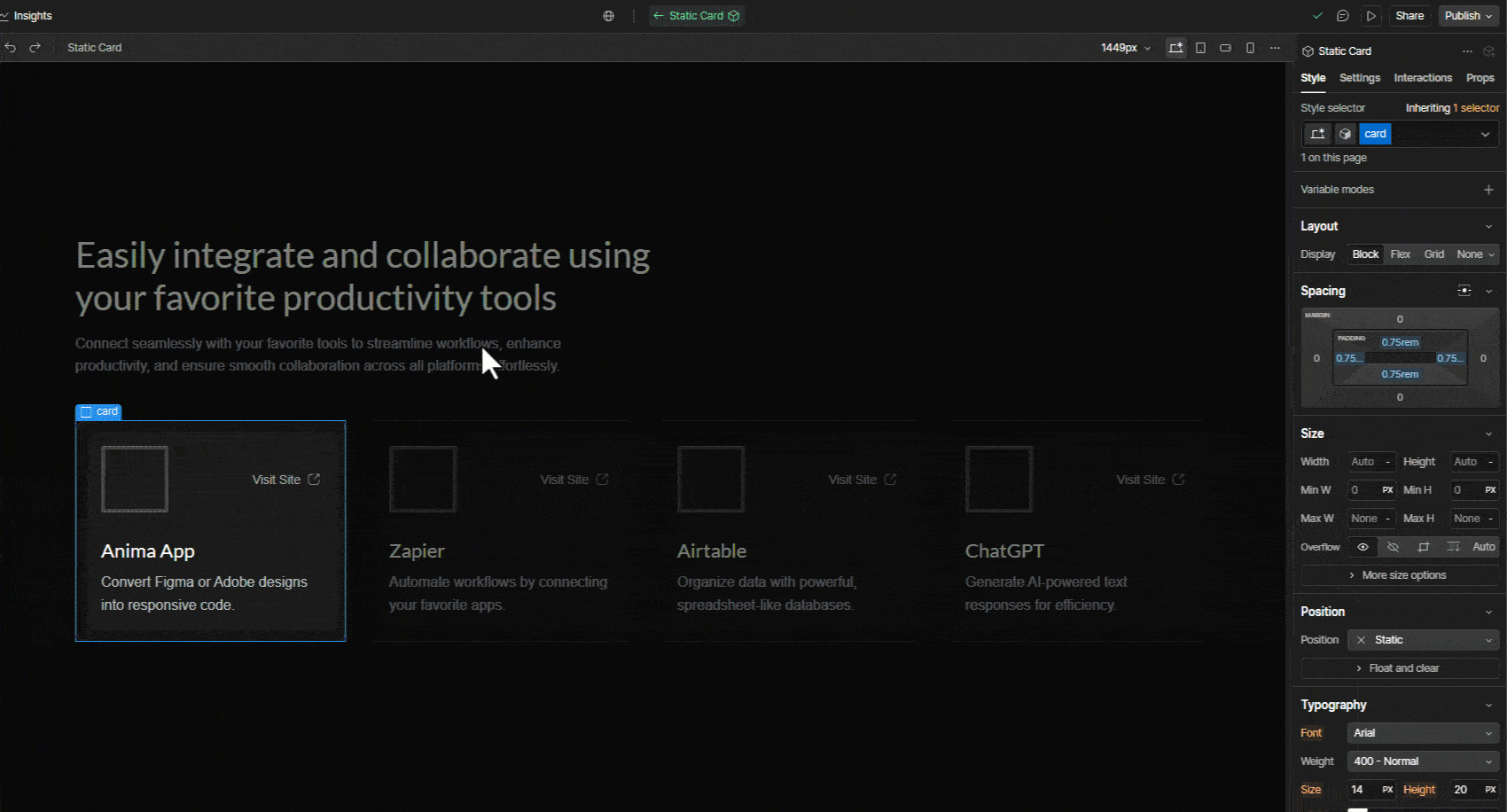Screen dimensions: 1507x812
Task: Click Visit Site link on ChatGPT card
Action: [x=1150, y=480]
